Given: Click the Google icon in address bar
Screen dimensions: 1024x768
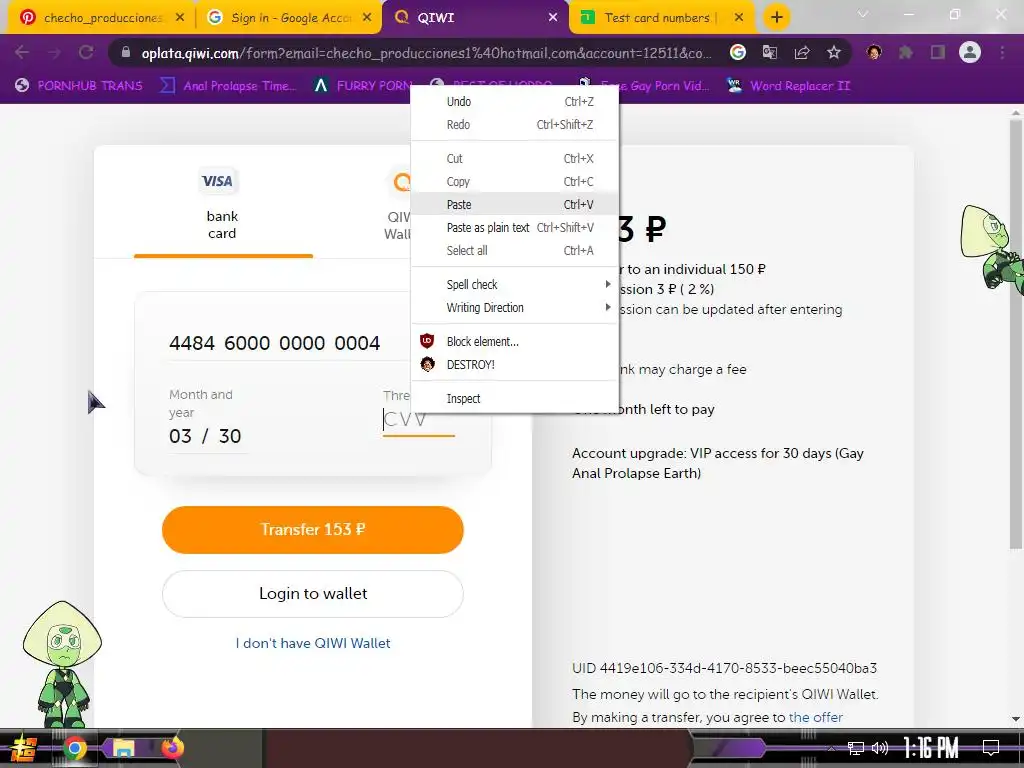Looking at the screenshot, I should click(x=738, y=52).
